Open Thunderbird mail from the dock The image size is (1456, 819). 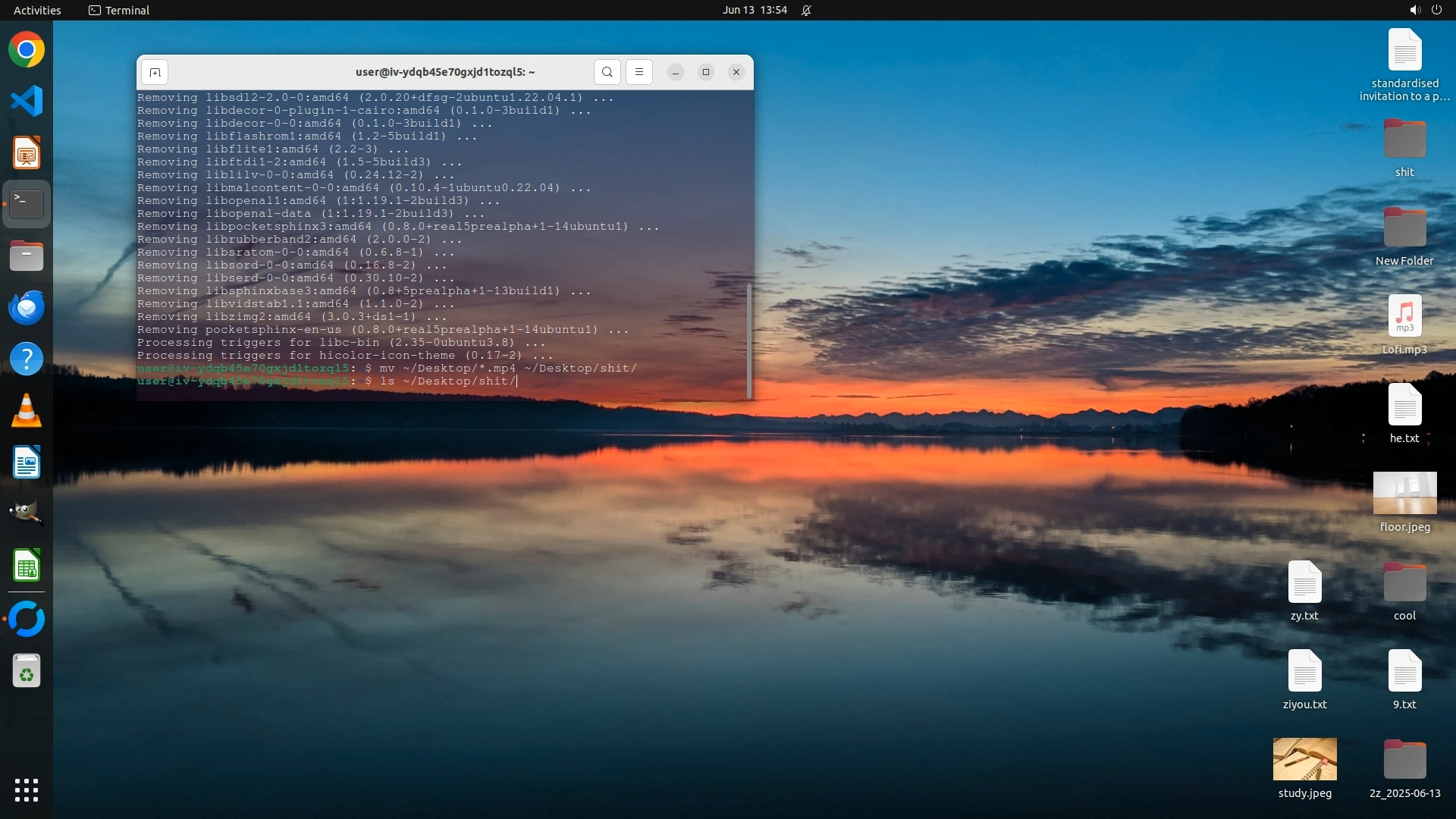tap(27, 308)
